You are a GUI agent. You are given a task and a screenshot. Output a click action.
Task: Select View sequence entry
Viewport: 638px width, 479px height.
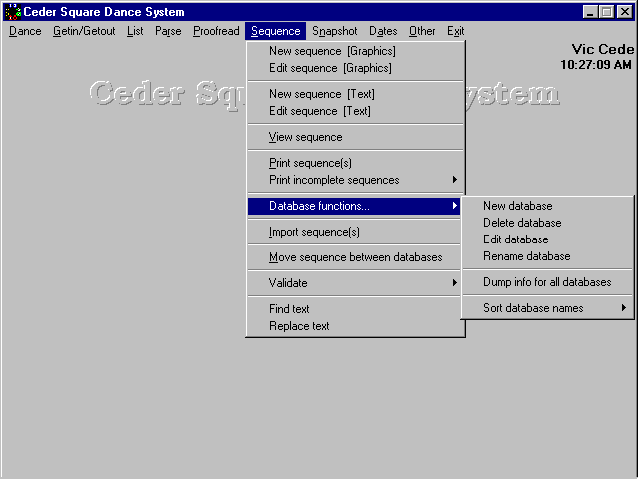(x=355, y=137)
